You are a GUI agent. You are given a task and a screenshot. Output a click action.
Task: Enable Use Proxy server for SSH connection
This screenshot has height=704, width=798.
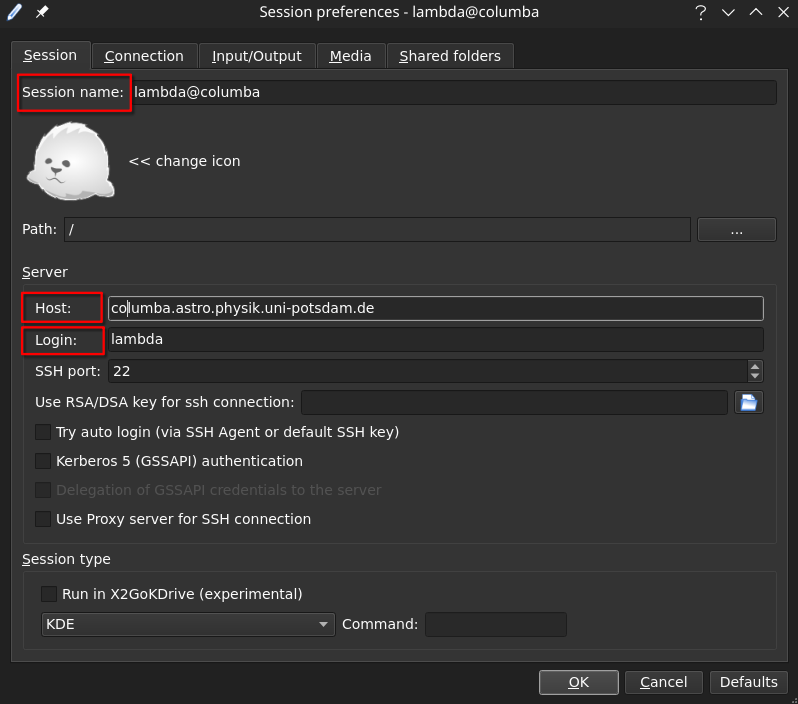click(x=43, y=519)
